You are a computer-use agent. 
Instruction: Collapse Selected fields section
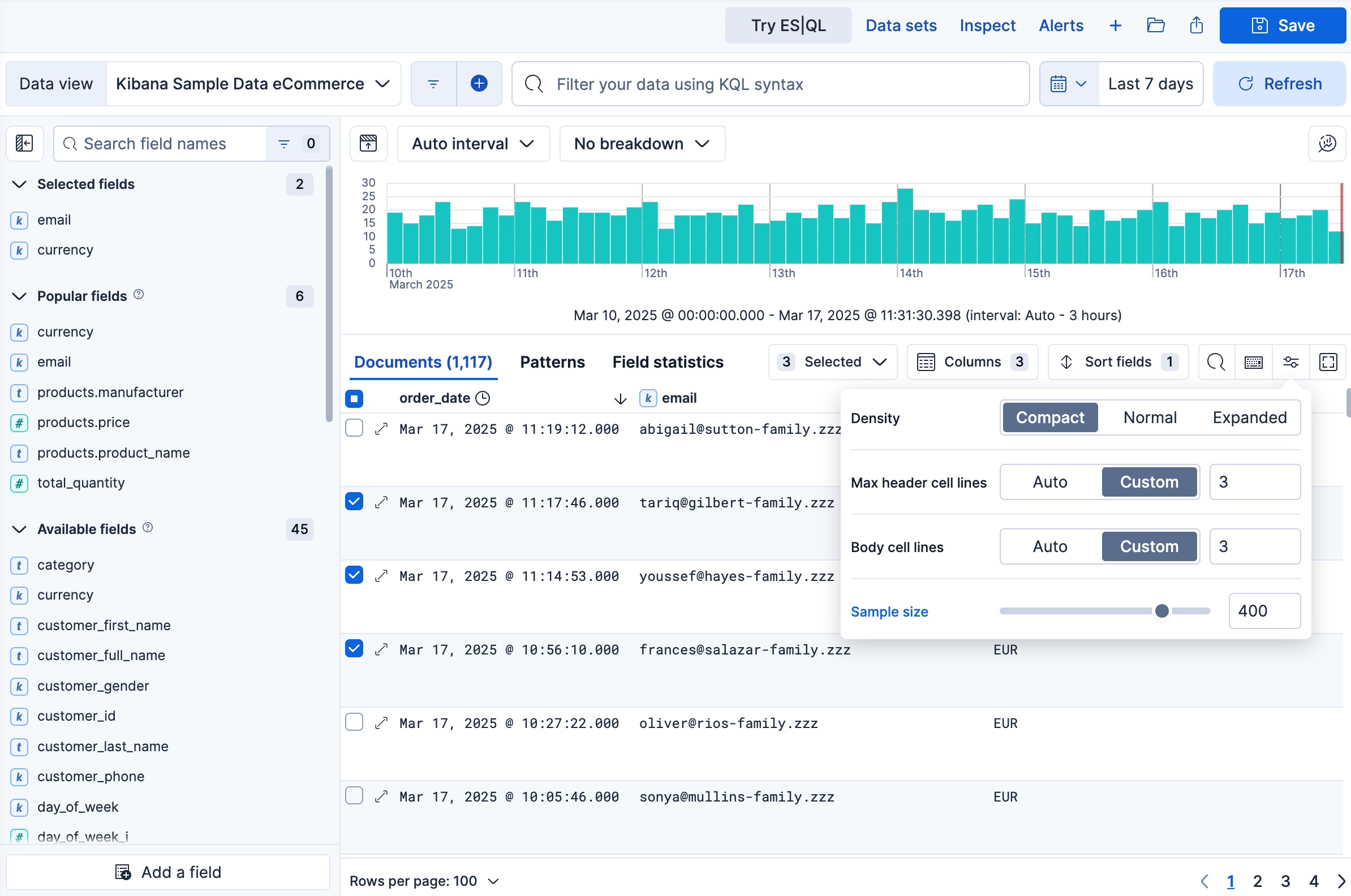point(19,184)
